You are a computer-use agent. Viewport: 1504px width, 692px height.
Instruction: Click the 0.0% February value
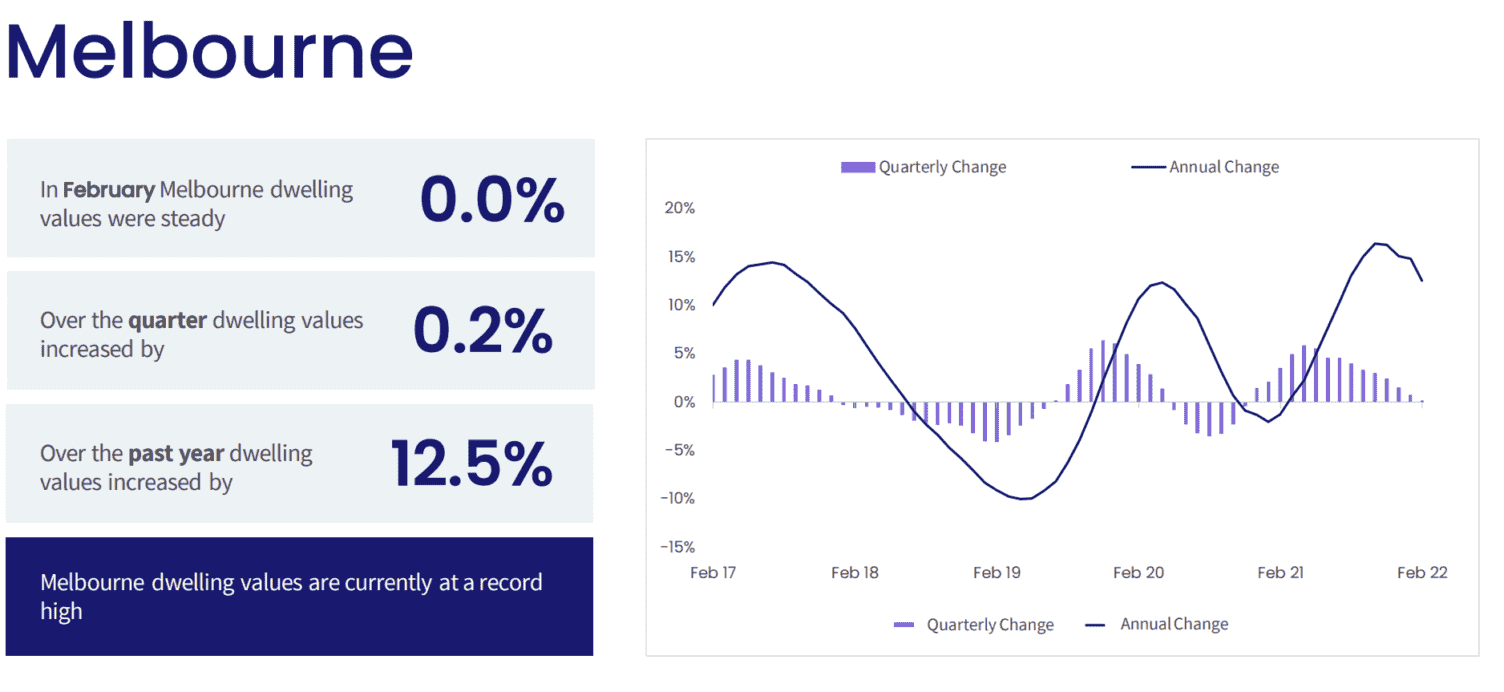coord(492,199)
